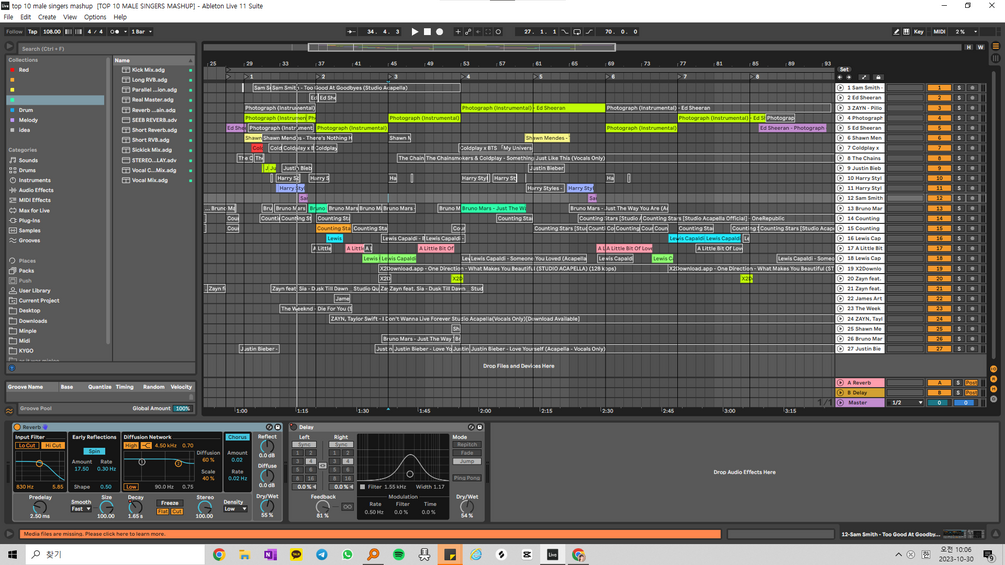
Task: Start playback with the Play button
Action: click(x=415, y=31)
